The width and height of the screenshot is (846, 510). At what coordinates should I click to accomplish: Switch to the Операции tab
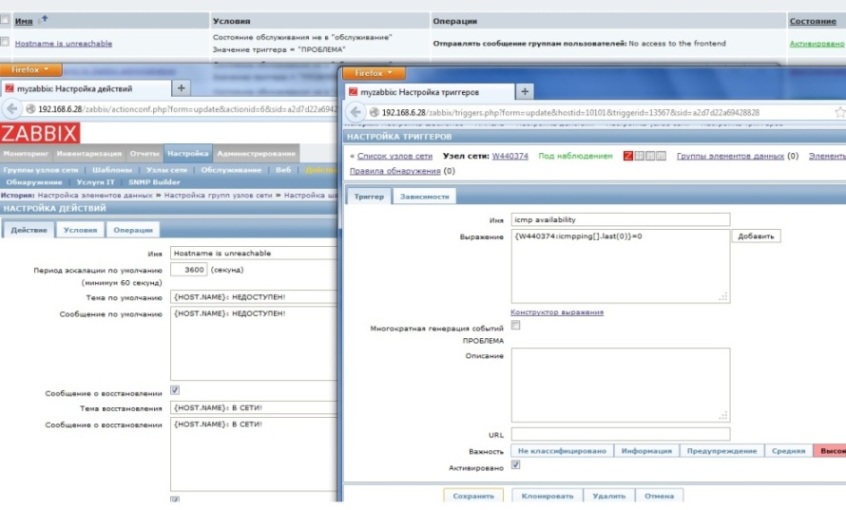point(133,230)
